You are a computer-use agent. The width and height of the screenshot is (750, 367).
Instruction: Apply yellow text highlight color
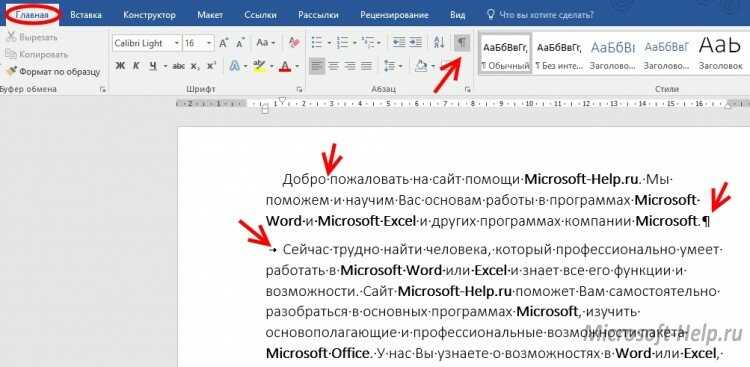pyautogui.click(x=259, y=66)
